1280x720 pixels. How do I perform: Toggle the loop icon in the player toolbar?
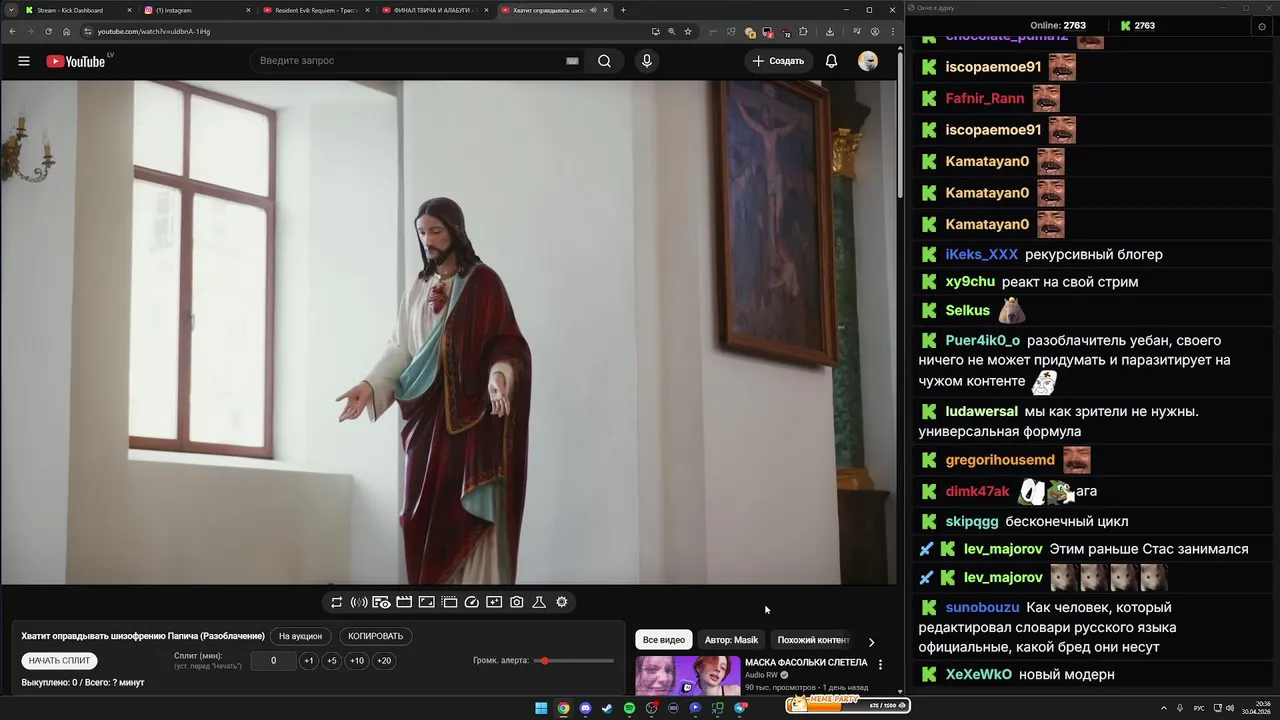(x=336, y=602)
